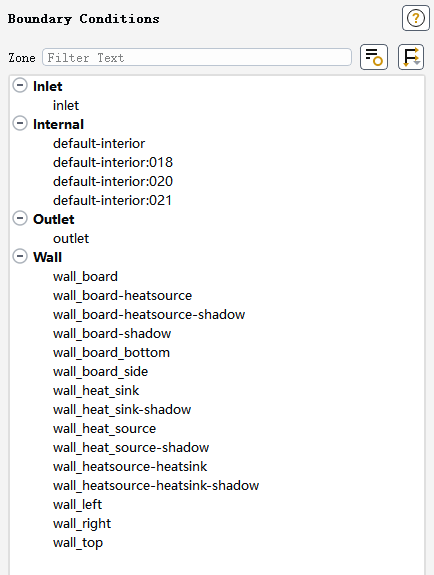
Task: Focus the Zone Filter Text field
Action: point(197,57)
